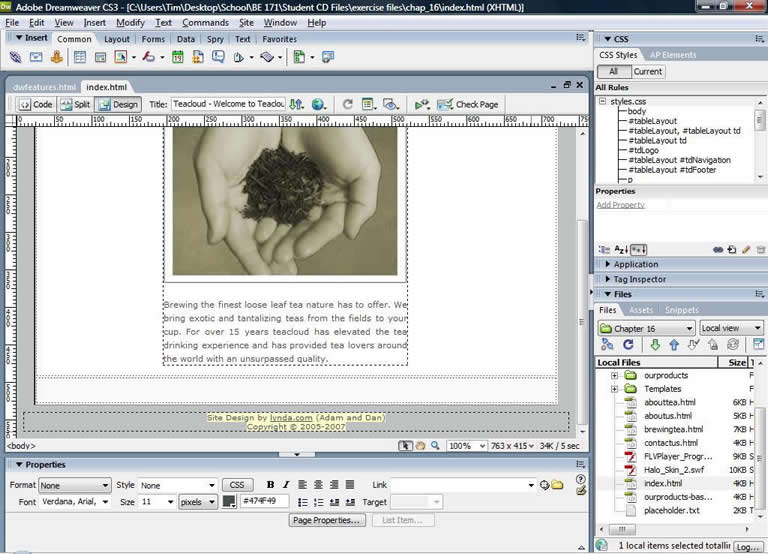This screenshot has height=554, width=768.
Task: Open the Visual aids eye icon
Action: (390, 104)
